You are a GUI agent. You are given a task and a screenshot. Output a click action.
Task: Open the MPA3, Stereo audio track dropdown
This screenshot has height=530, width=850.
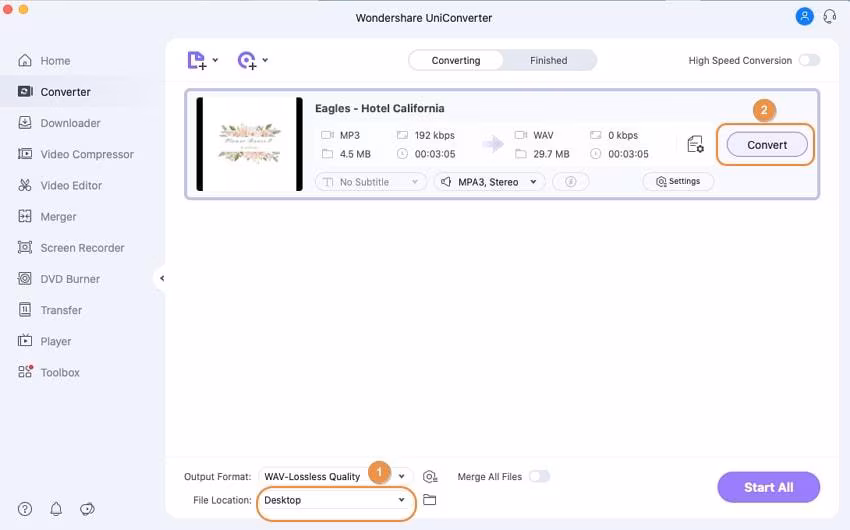[490, 182]
